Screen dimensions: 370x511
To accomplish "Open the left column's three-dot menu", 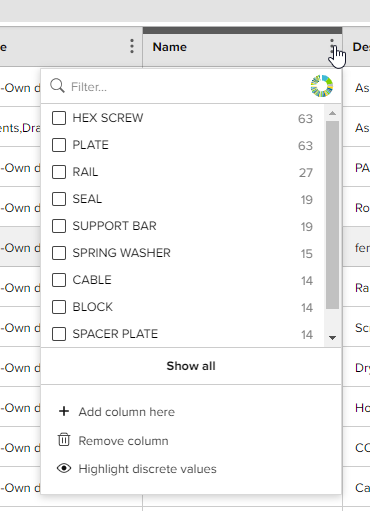I will (x=132, y=46).
